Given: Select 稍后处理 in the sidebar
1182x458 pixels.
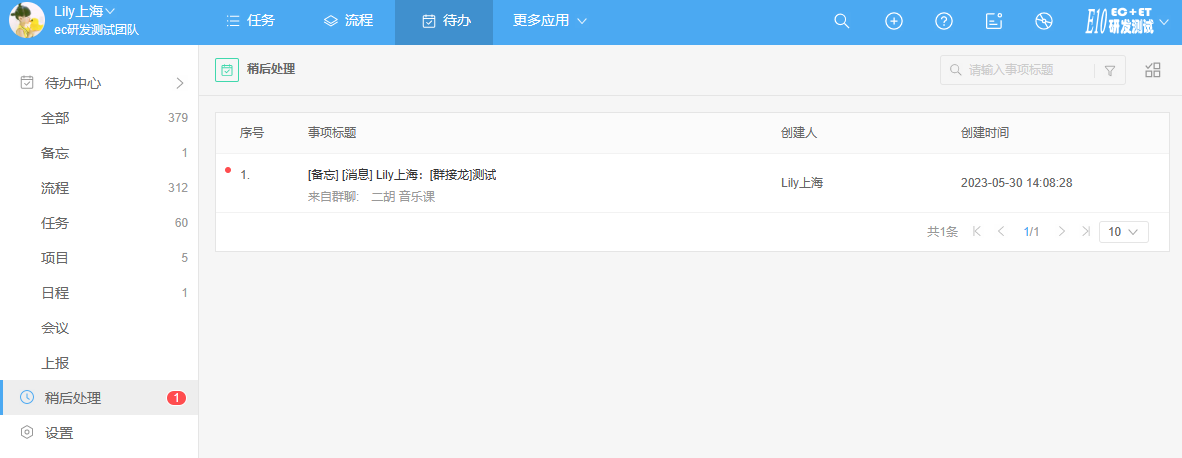Looking at the screenshot, I should pos(73,398).
